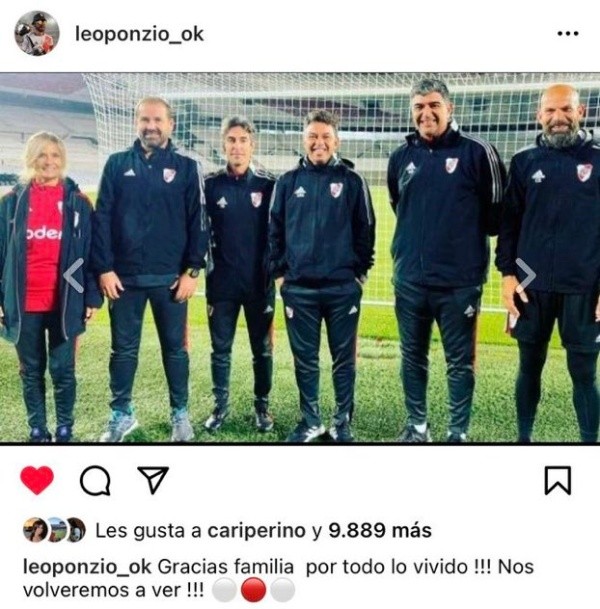Go to next photo with right chevron
Image resolution: width=600 pixels, height=609 pixels.
(525, 275)
